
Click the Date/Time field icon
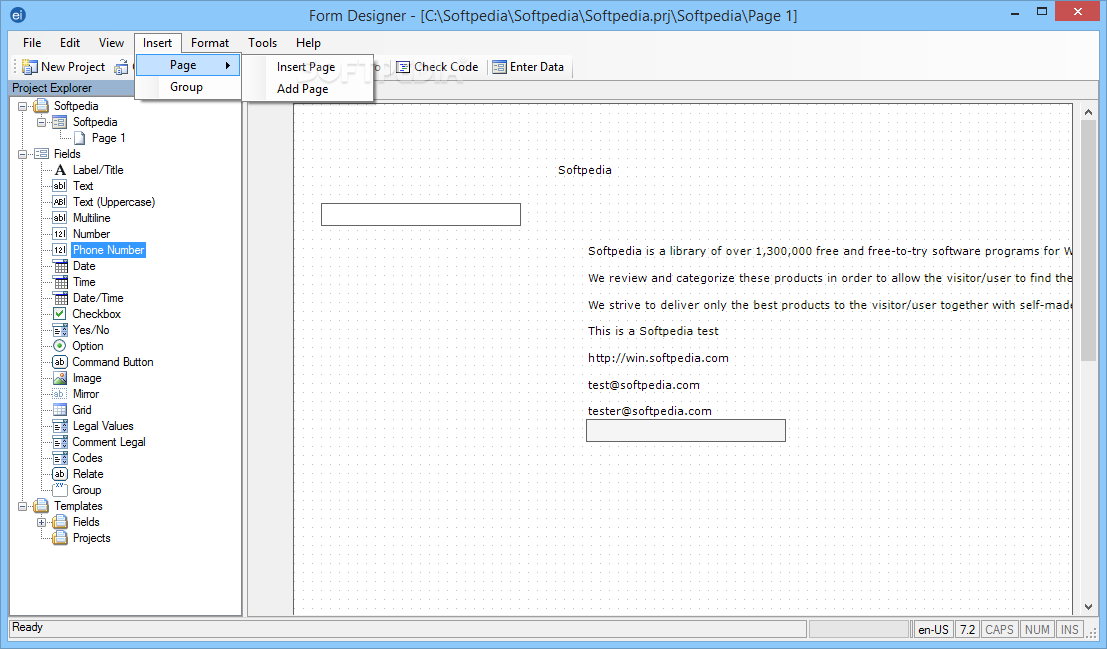(x=61, y=298)
